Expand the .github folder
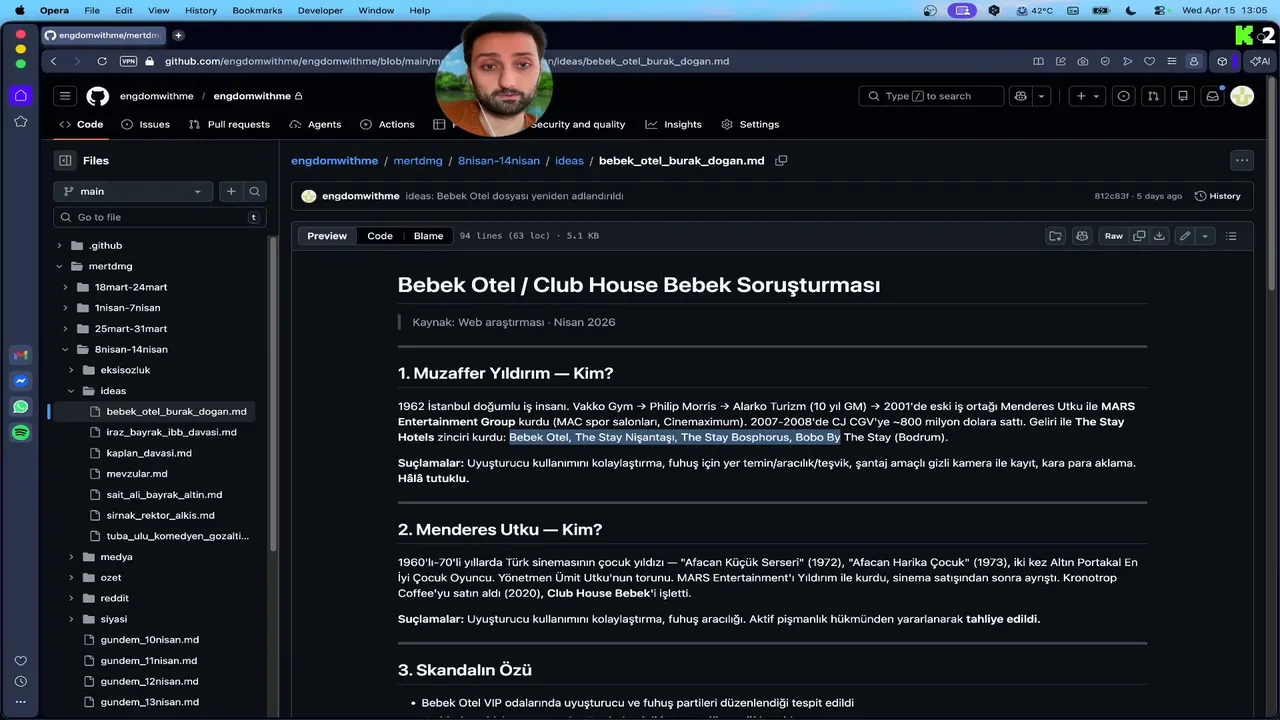The height and width of the screenshot is (720, 1280). pyautogui.click(x=59, y=246)
